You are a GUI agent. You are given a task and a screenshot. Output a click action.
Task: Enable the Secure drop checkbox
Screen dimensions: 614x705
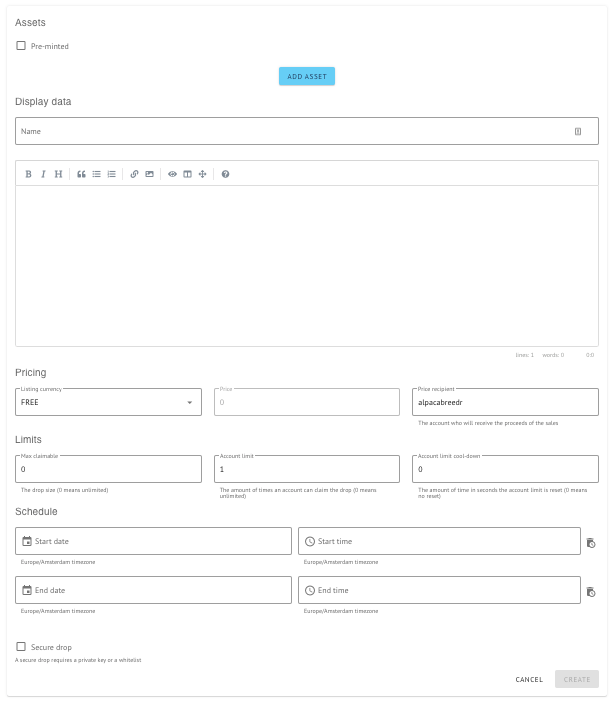click(x=21, y=647)
